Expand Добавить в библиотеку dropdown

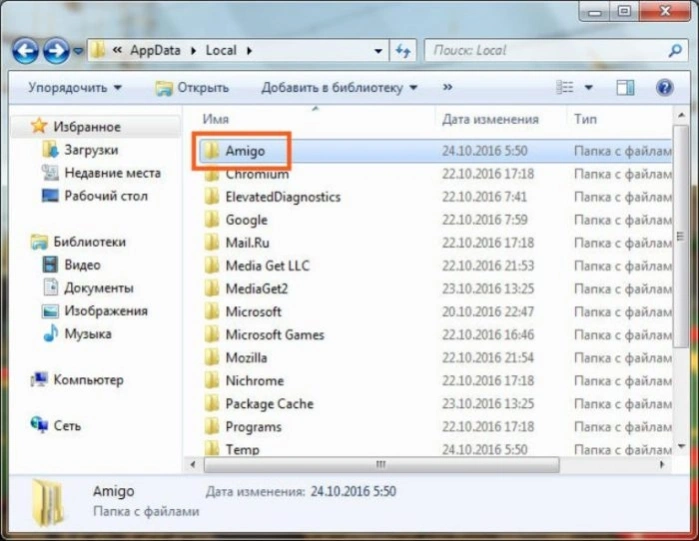coord(339,88)
